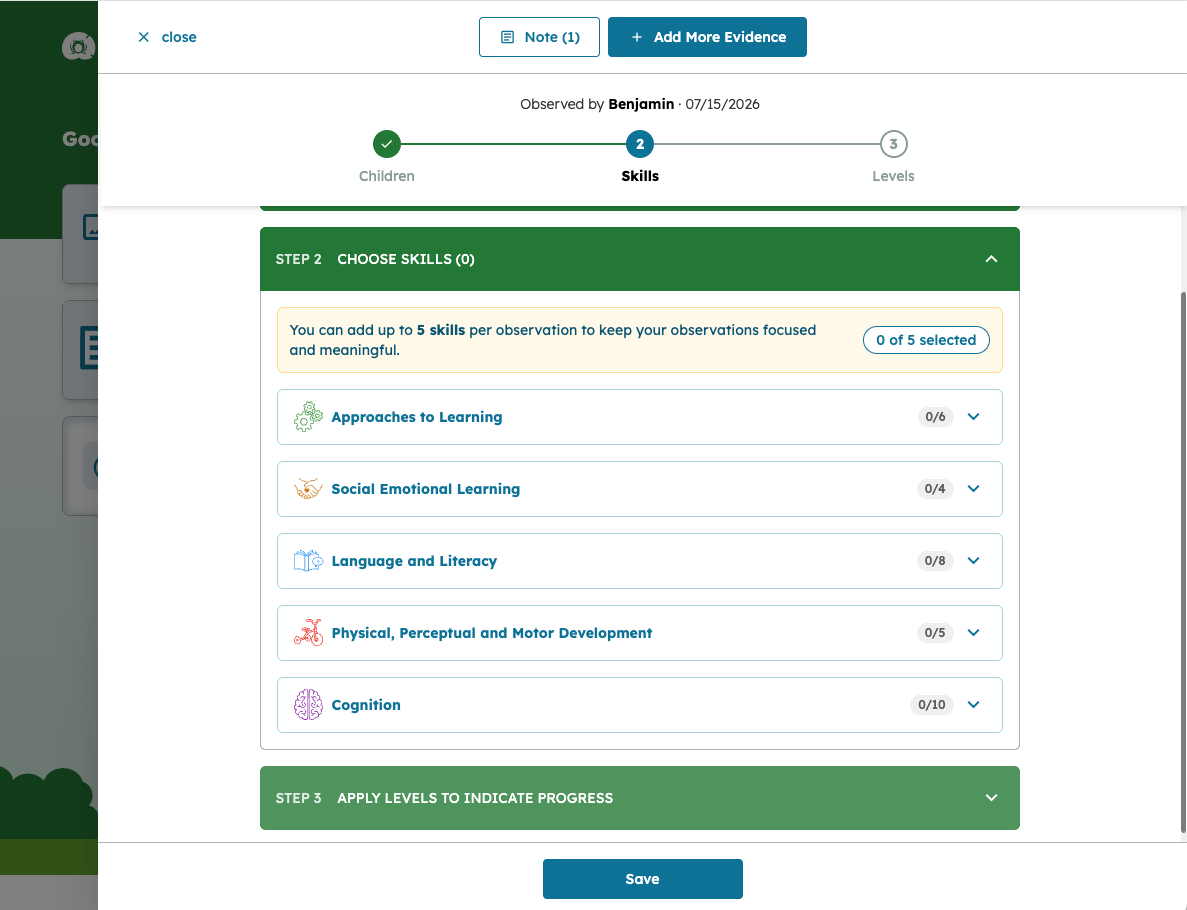Click the Levels step label
The width and height of the screenshot is (1187, 910).
pyautogui.click(x=893, y=176)
